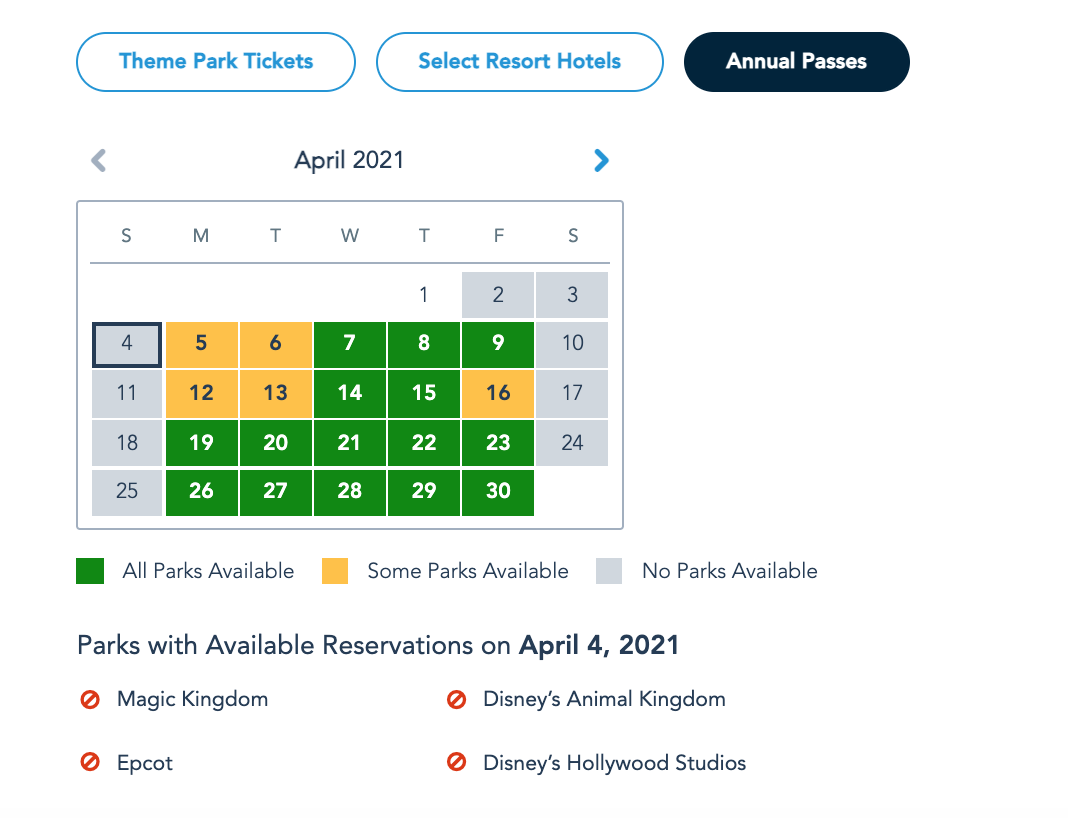Select the Annual Passes tab
The height and width of the screenshot is (818, 1068).
coord(796,62)
